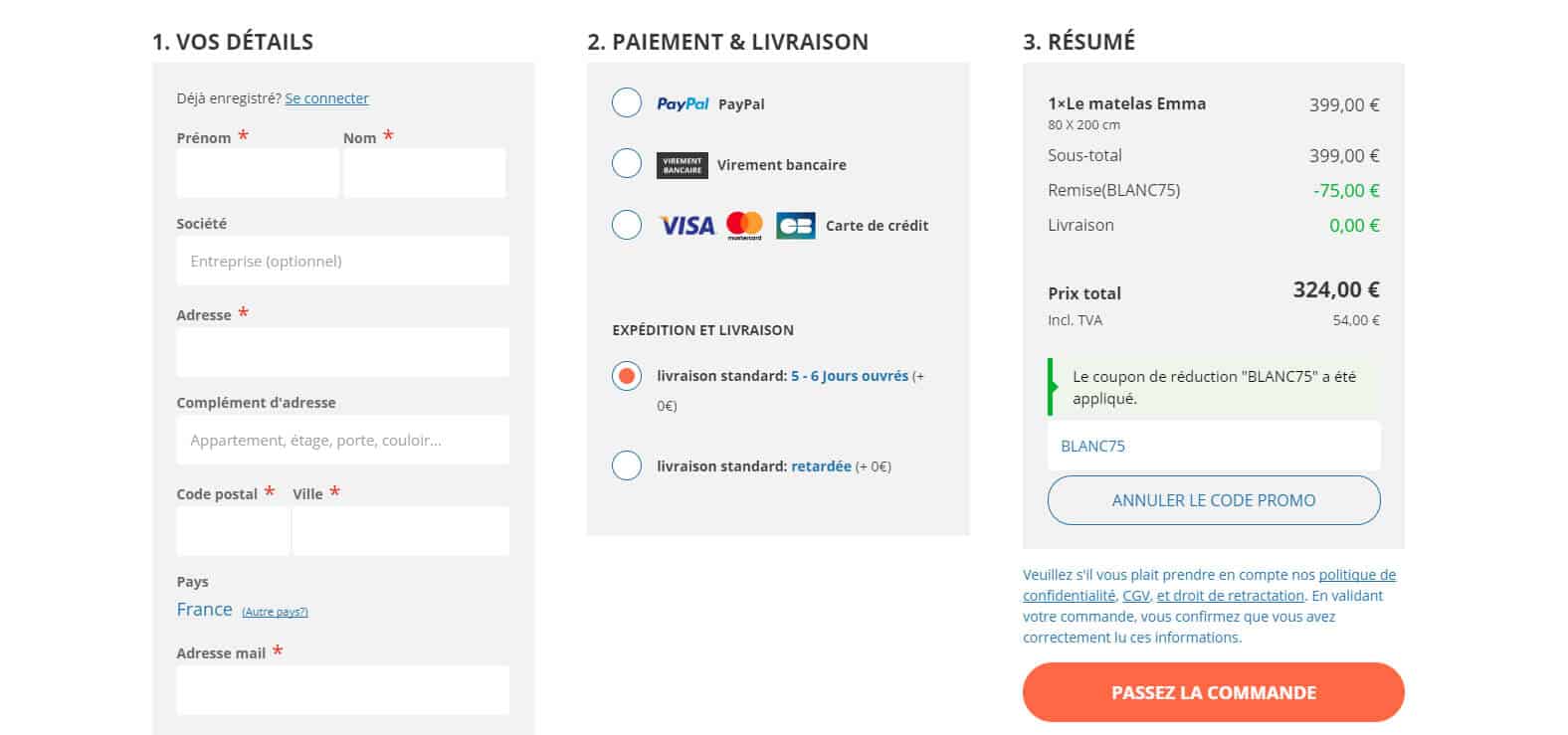
Task: Click the 'Se connecter' link
Action: 326,98
